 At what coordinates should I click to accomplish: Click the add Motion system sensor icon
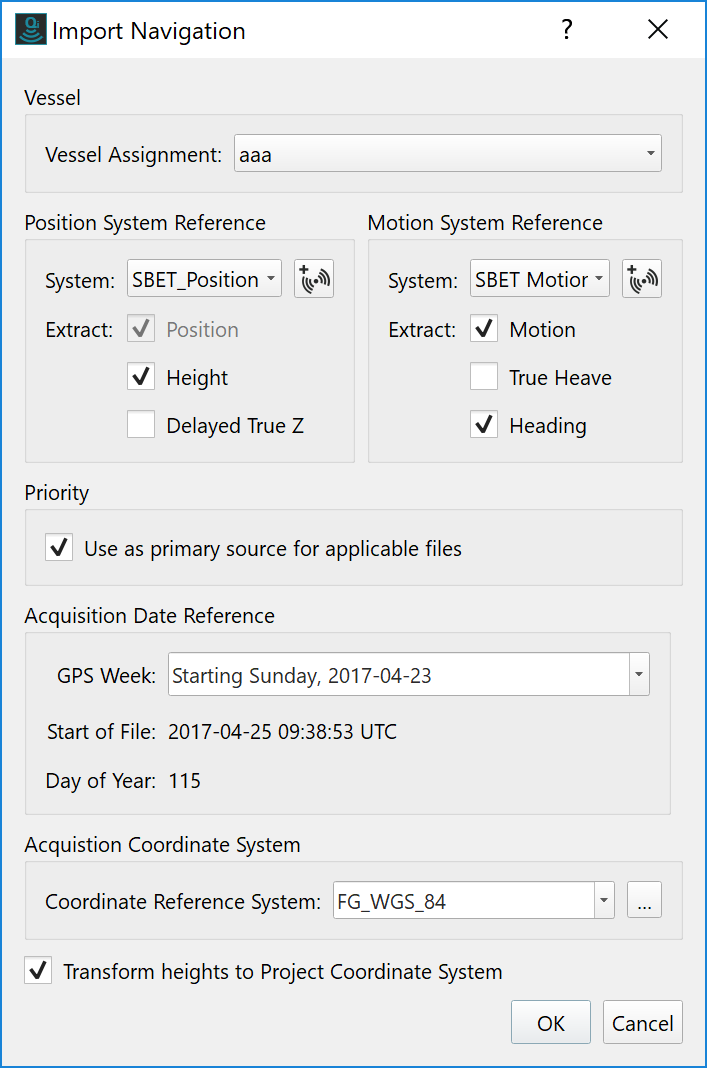coord(642,280)
